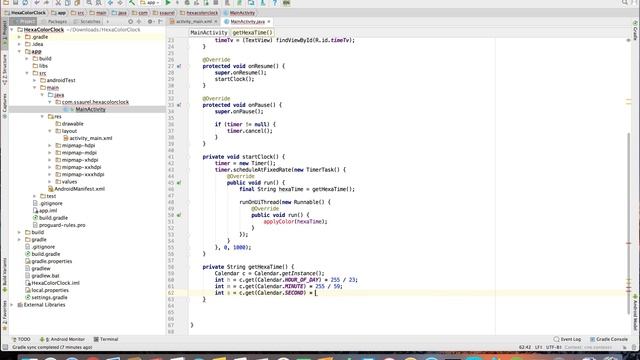This screenshot has height=360, width=640.
Task: Expand the .idea folder
Action: [x=19, y=44]
